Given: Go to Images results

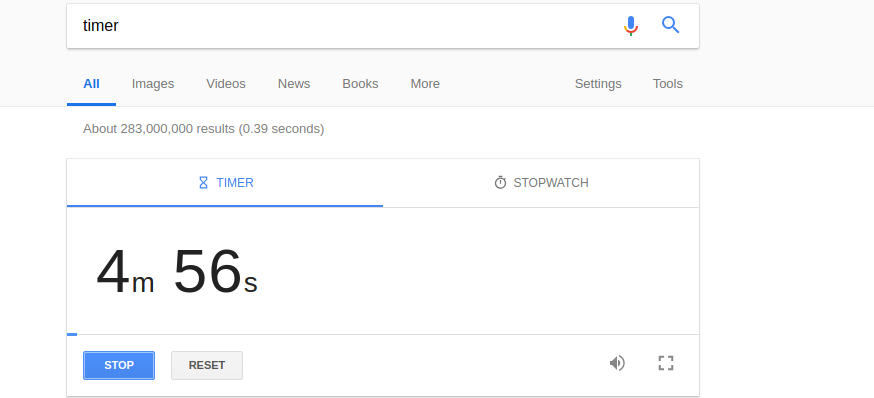Looking at the screenshot, I should tap(153, 84).
